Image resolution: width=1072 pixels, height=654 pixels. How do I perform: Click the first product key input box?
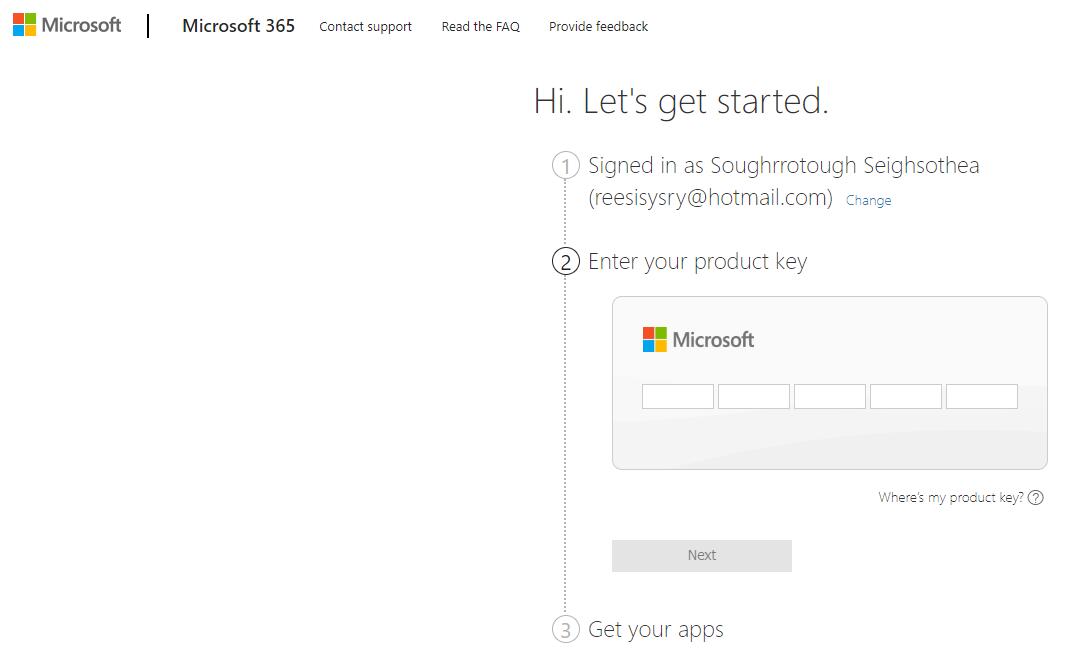pos(677,396)
